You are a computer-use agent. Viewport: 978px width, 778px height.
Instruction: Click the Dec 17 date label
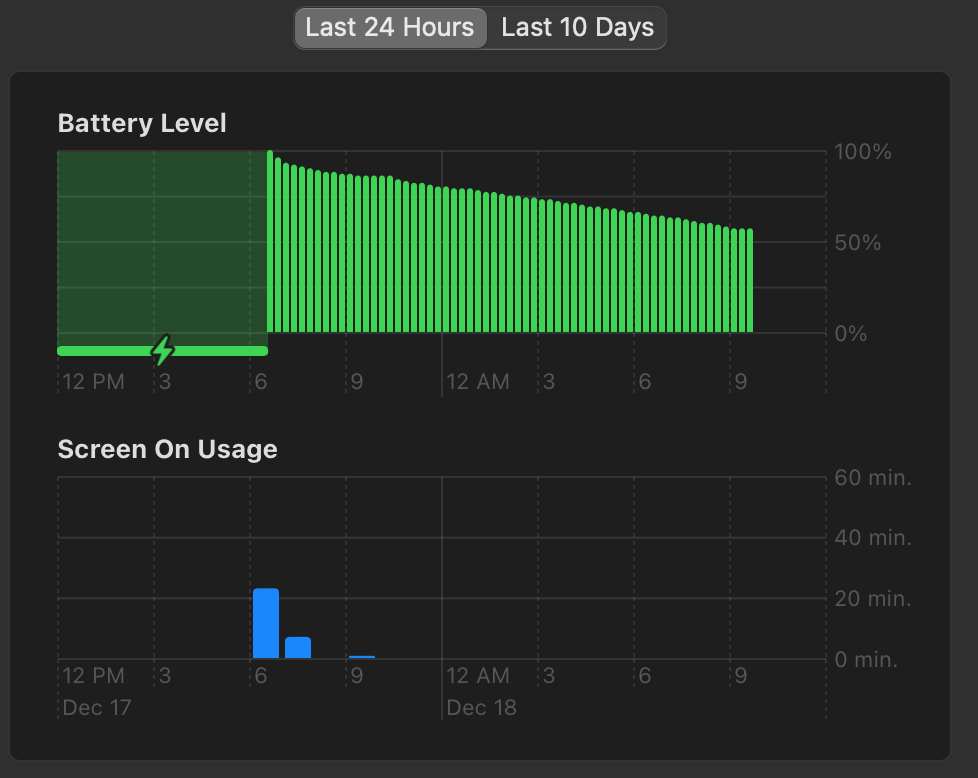pyautogui.click(x=97, y=708)
